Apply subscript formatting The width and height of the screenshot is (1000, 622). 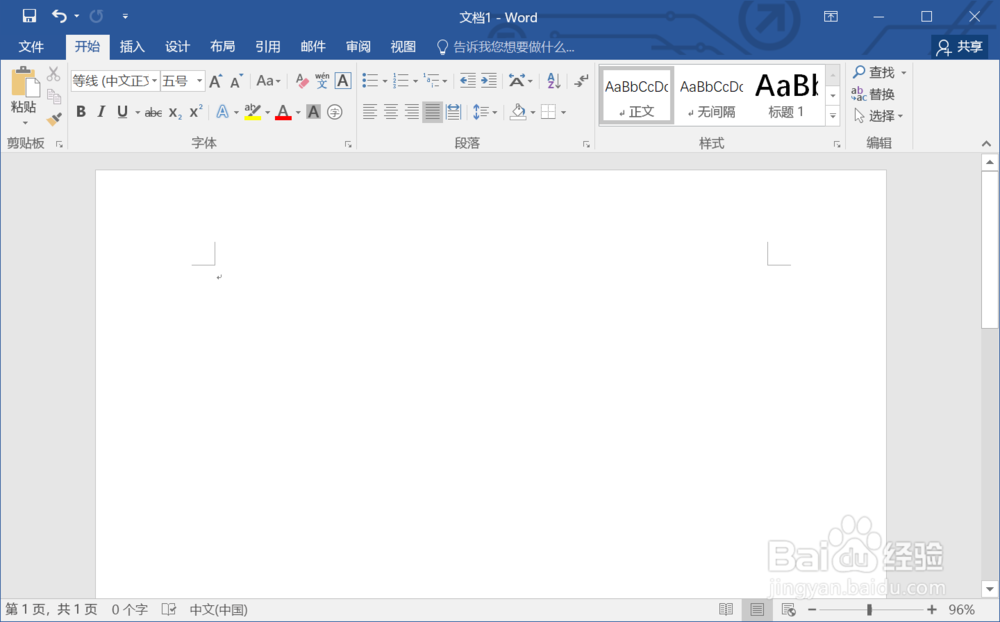click(x=175, y=112)
